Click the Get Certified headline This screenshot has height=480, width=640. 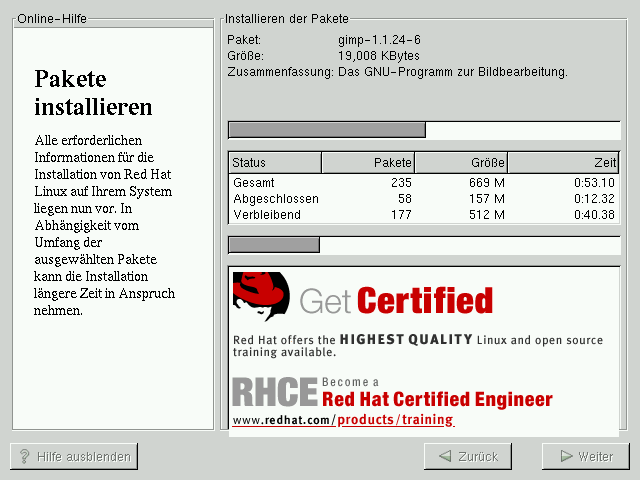(x=396, y=300)
